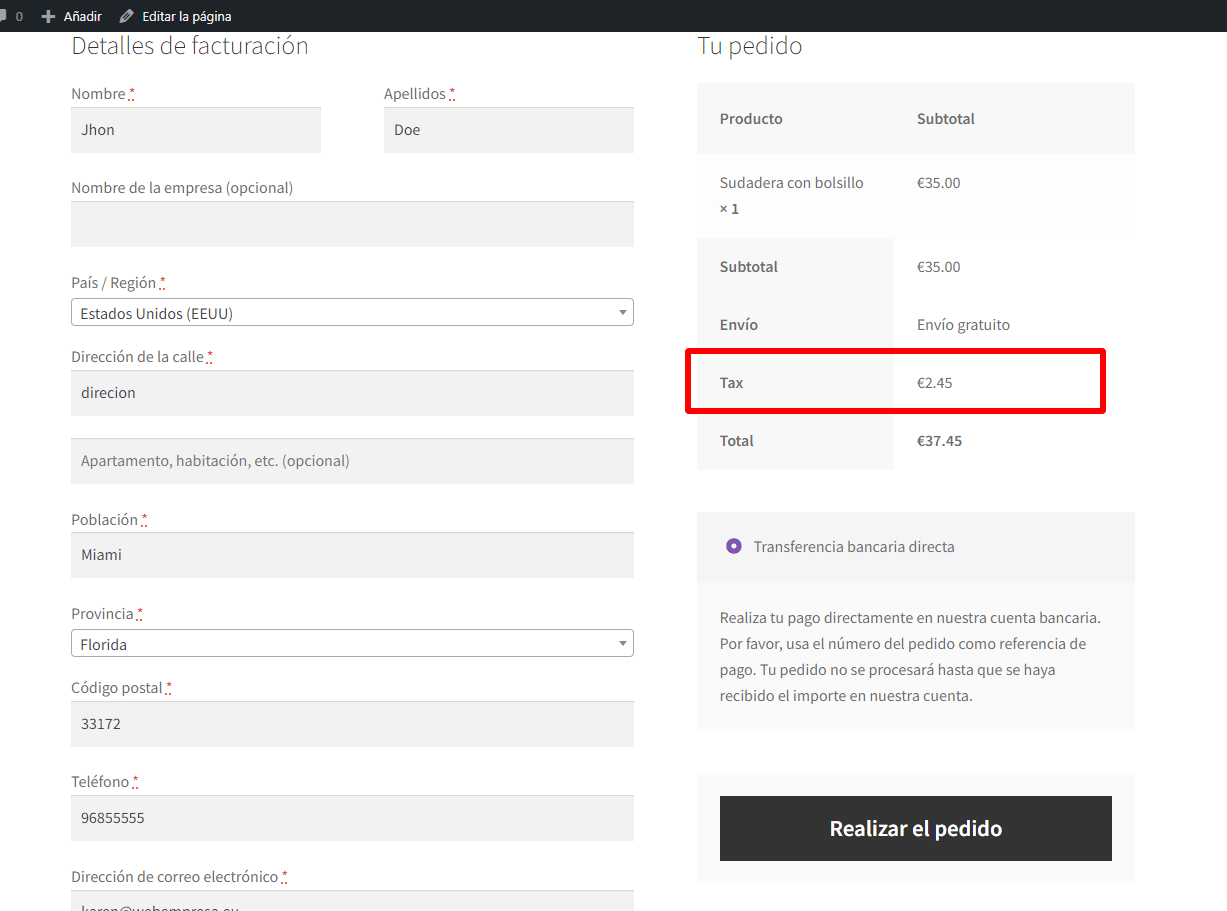Click the Dirección de correo electrónico field
The width and height of the screenshot is (1227, 911).
coord(352,900)
